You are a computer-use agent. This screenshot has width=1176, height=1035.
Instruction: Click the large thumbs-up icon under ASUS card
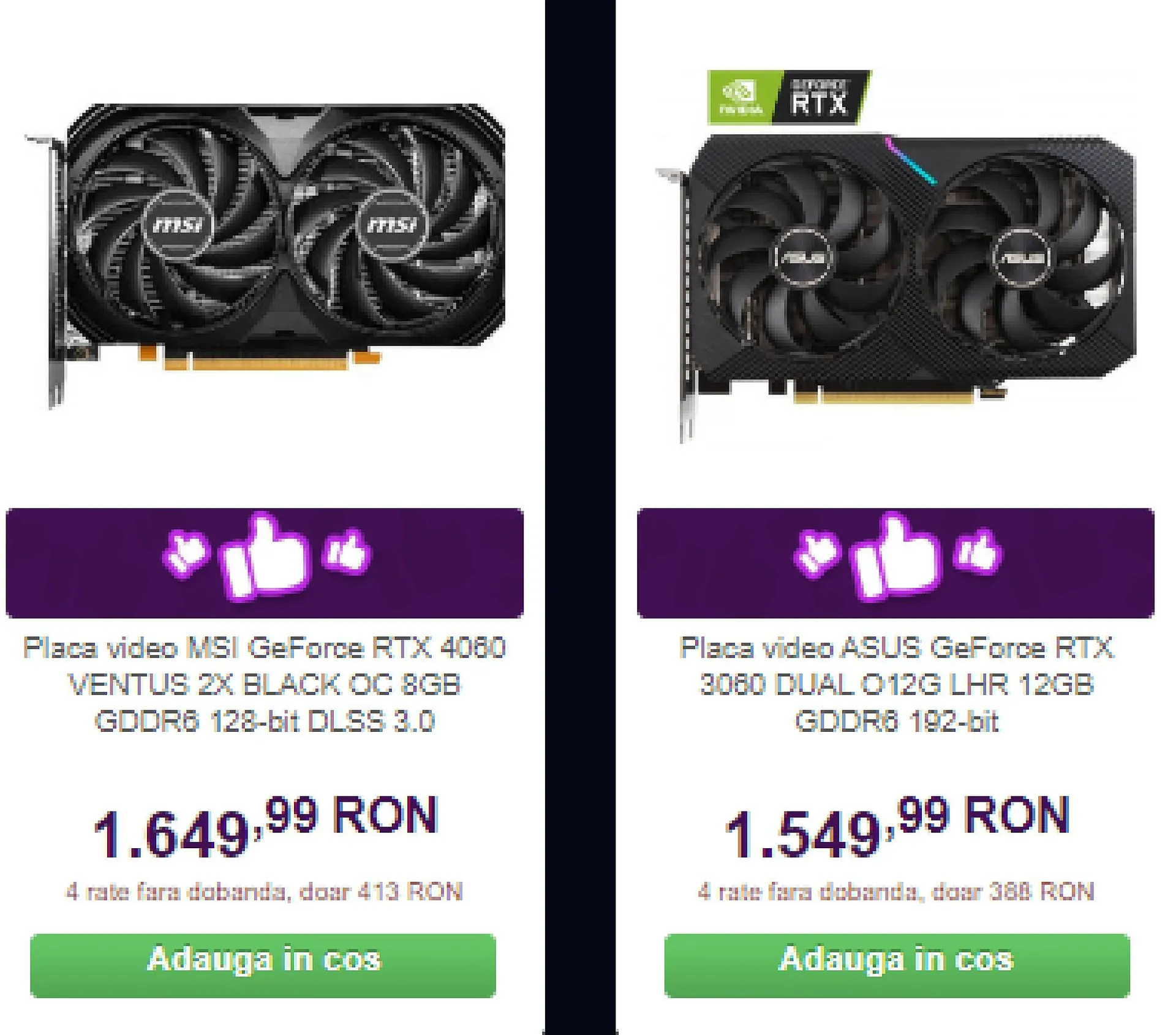pyautogui.click(x=896, y=557)
